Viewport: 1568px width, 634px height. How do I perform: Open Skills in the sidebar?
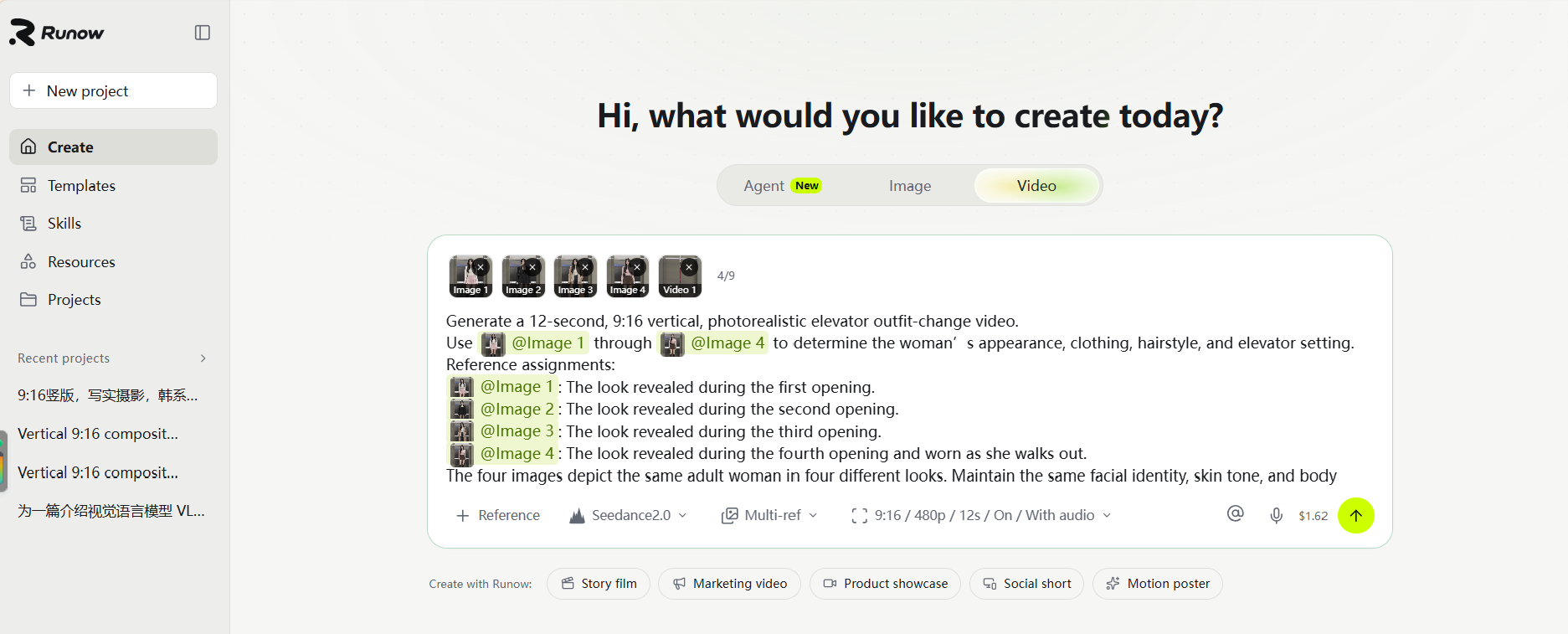point(113,224)
